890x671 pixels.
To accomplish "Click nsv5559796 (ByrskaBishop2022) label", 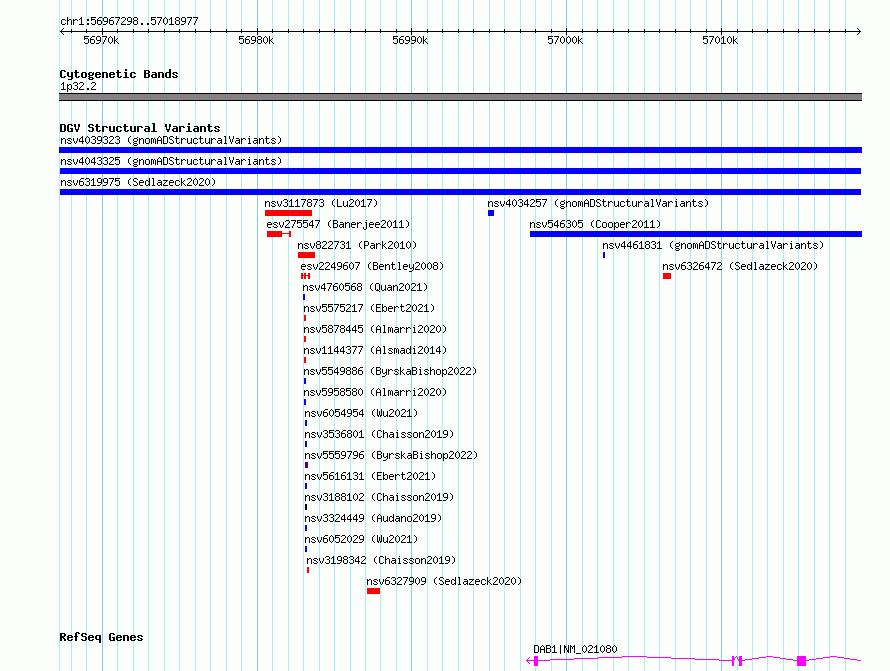I will pyautogui.click(x=391, y=455).
